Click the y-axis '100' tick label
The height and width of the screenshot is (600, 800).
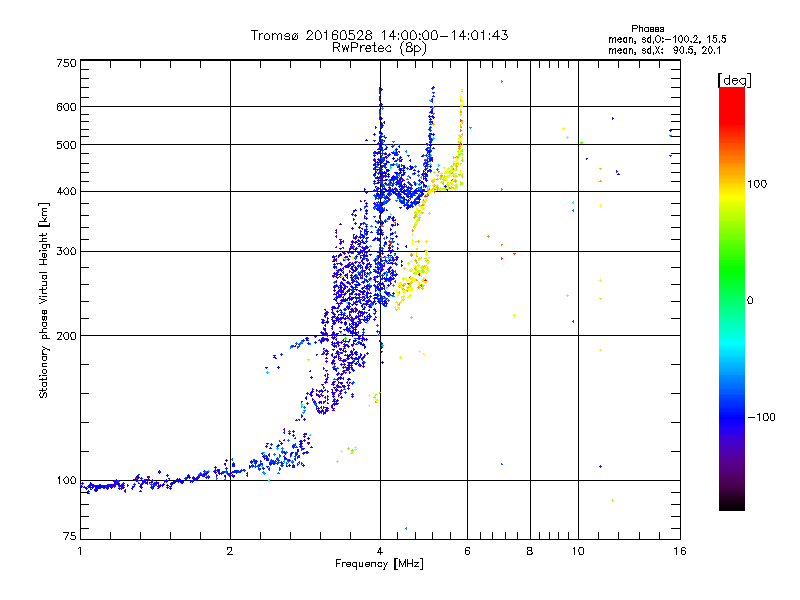66,480
